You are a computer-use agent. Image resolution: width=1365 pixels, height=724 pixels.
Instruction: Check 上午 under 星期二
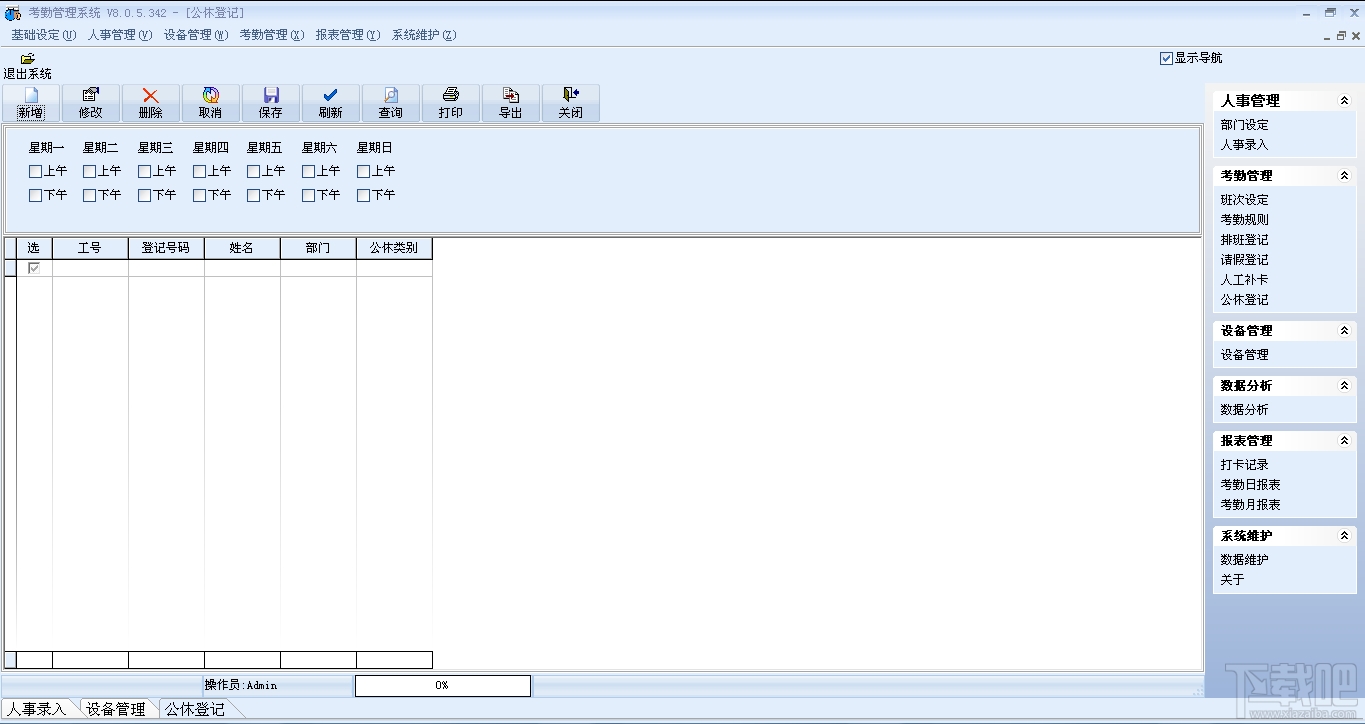[x=90, y=171]
